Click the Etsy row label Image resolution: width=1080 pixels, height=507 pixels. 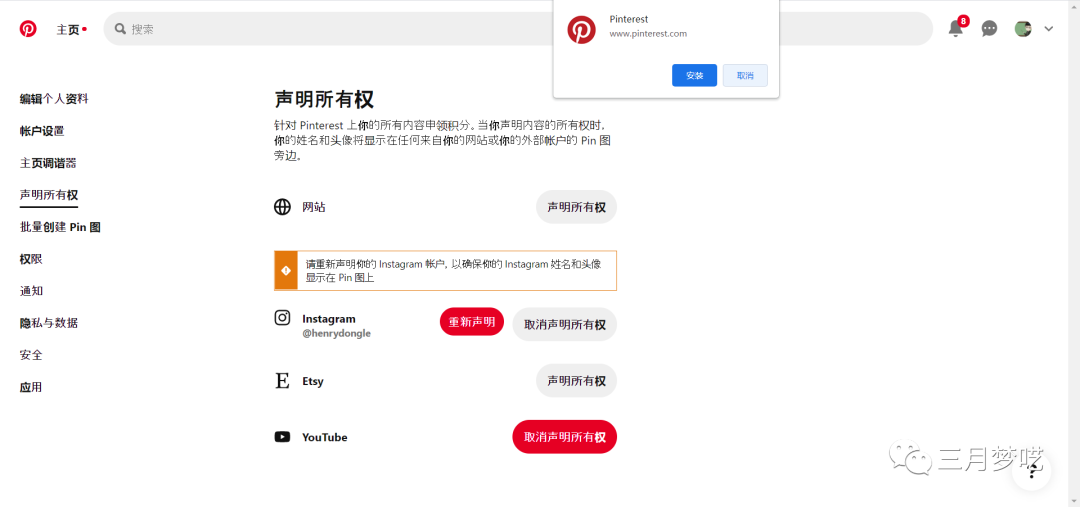coord(313,382)
